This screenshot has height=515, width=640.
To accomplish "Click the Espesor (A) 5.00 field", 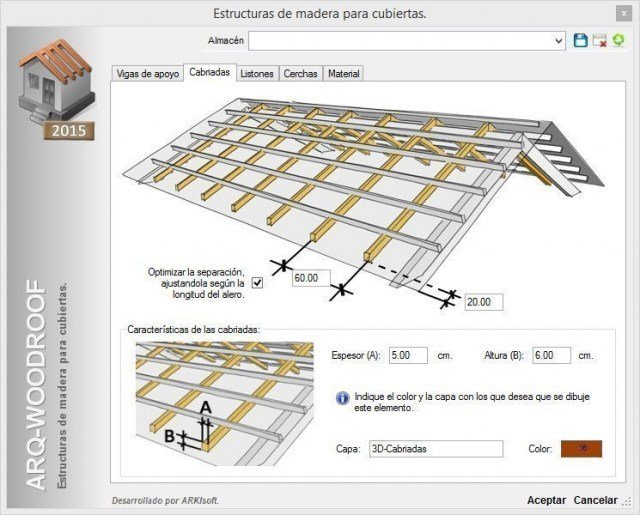I will [408, 355].
